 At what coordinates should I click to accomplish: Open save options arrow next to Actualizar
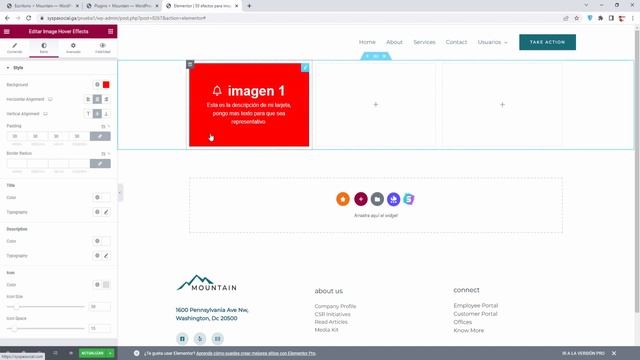[x=111, y=353]
